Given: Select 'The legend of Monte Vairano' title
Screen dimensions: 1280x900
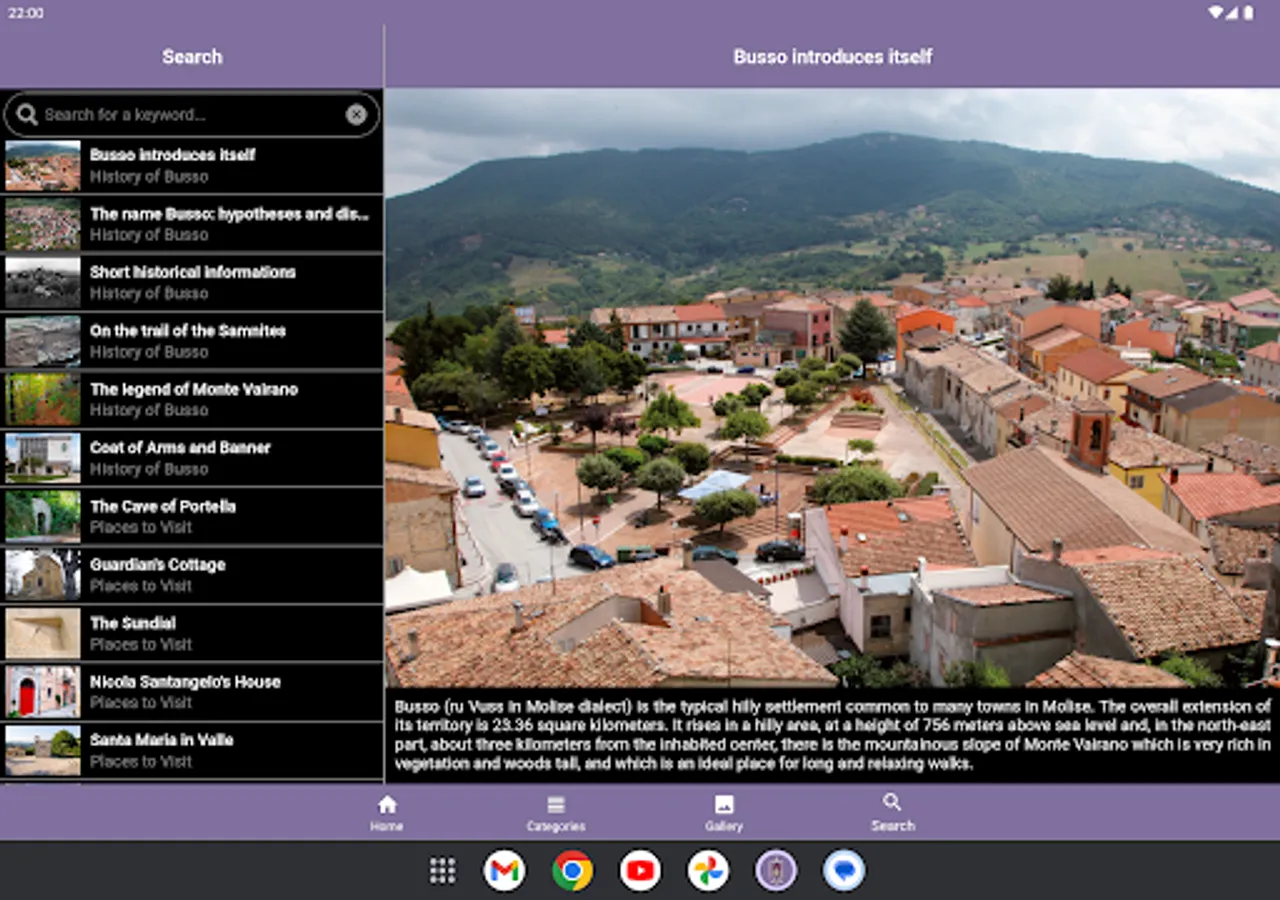Looking at the screenshot, I should (194, 389).
